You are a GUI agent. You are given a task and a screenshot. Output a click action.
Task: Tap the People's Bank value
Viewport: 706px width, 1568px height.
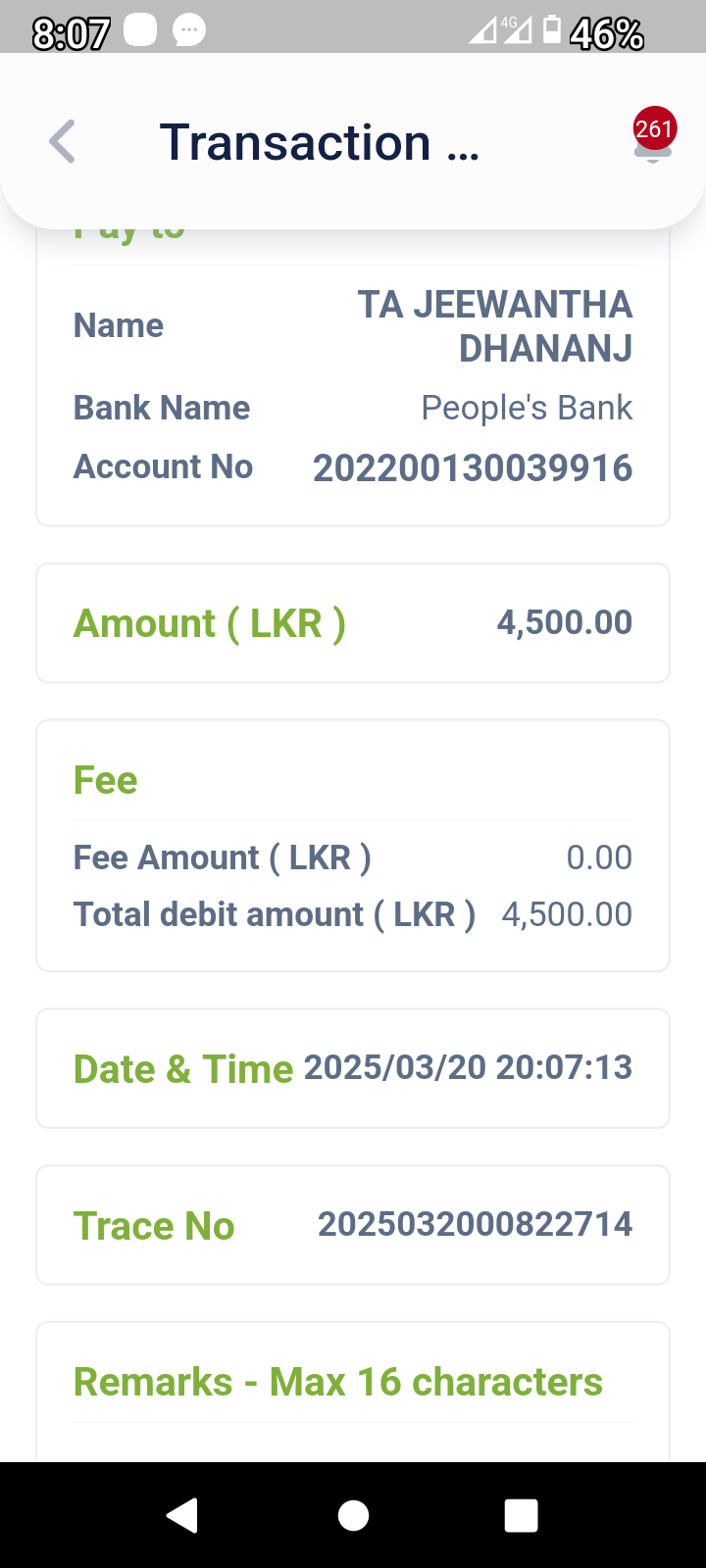pos(527,408)
